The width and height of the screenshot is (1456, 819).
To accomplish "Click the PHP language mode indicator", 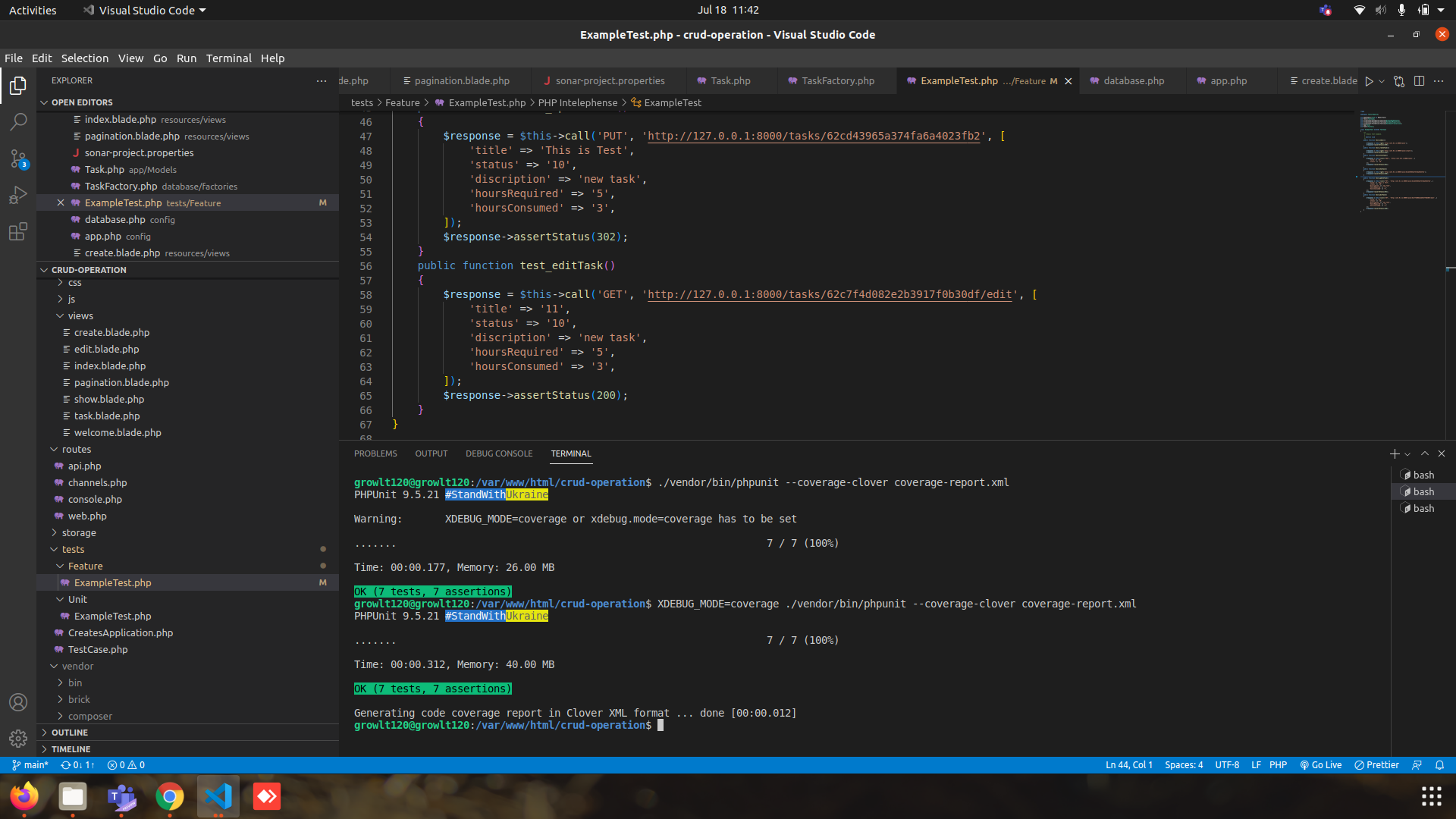I will 1278,765.
